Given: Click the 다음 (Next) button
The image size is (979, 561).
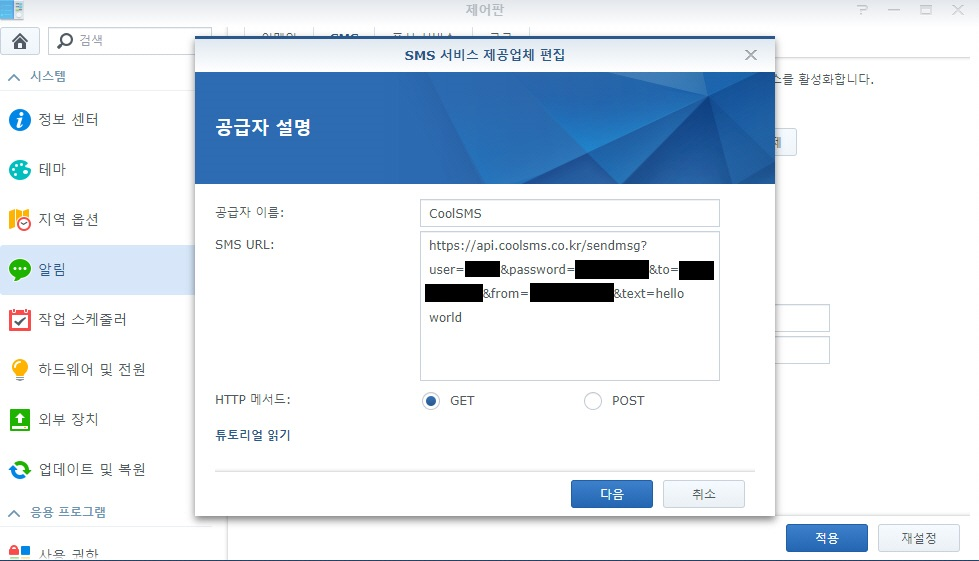Looking at the screenshot, I should [611, 494].
